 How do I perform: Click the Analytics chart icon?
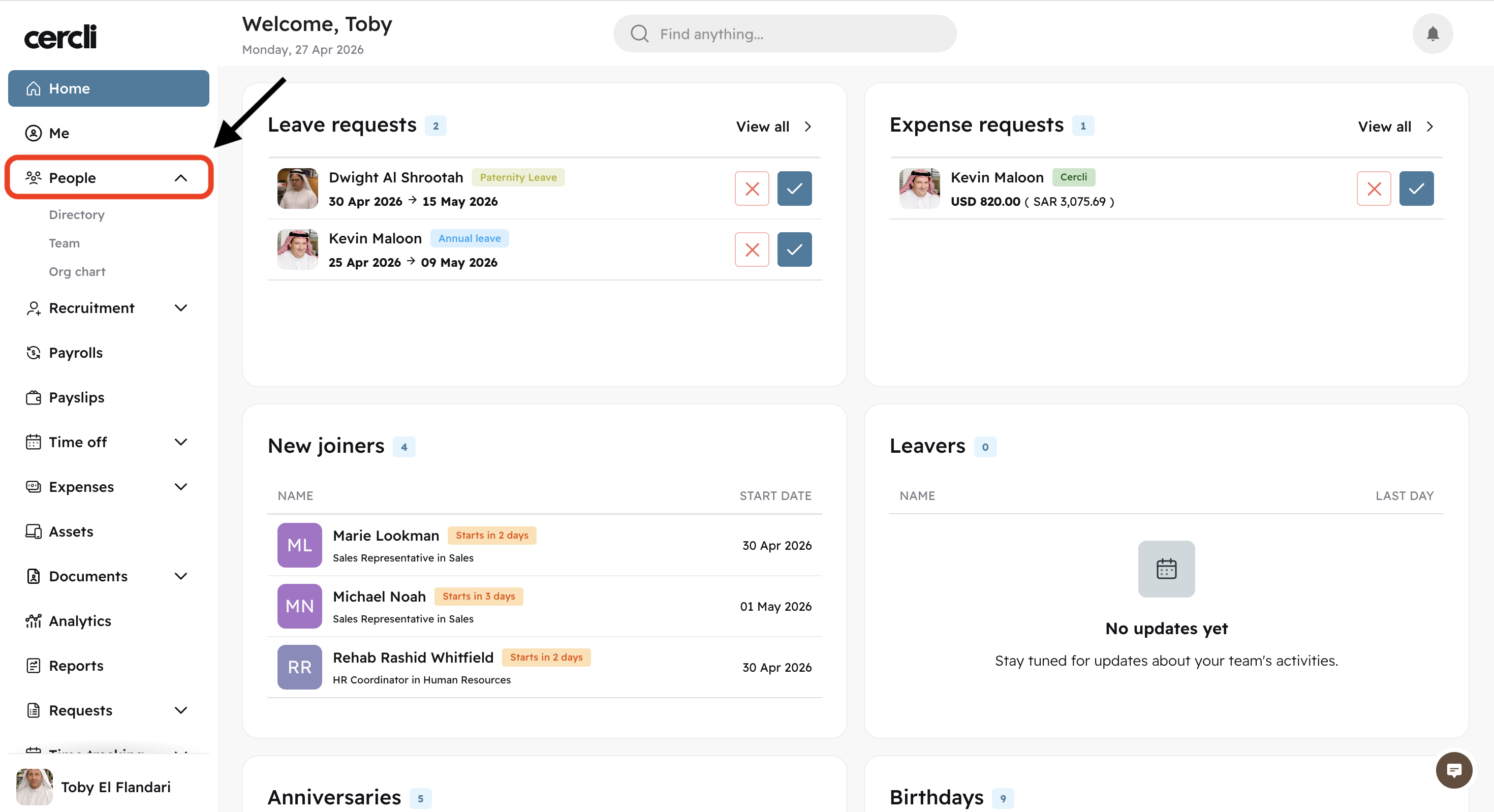tap(34, 620)
